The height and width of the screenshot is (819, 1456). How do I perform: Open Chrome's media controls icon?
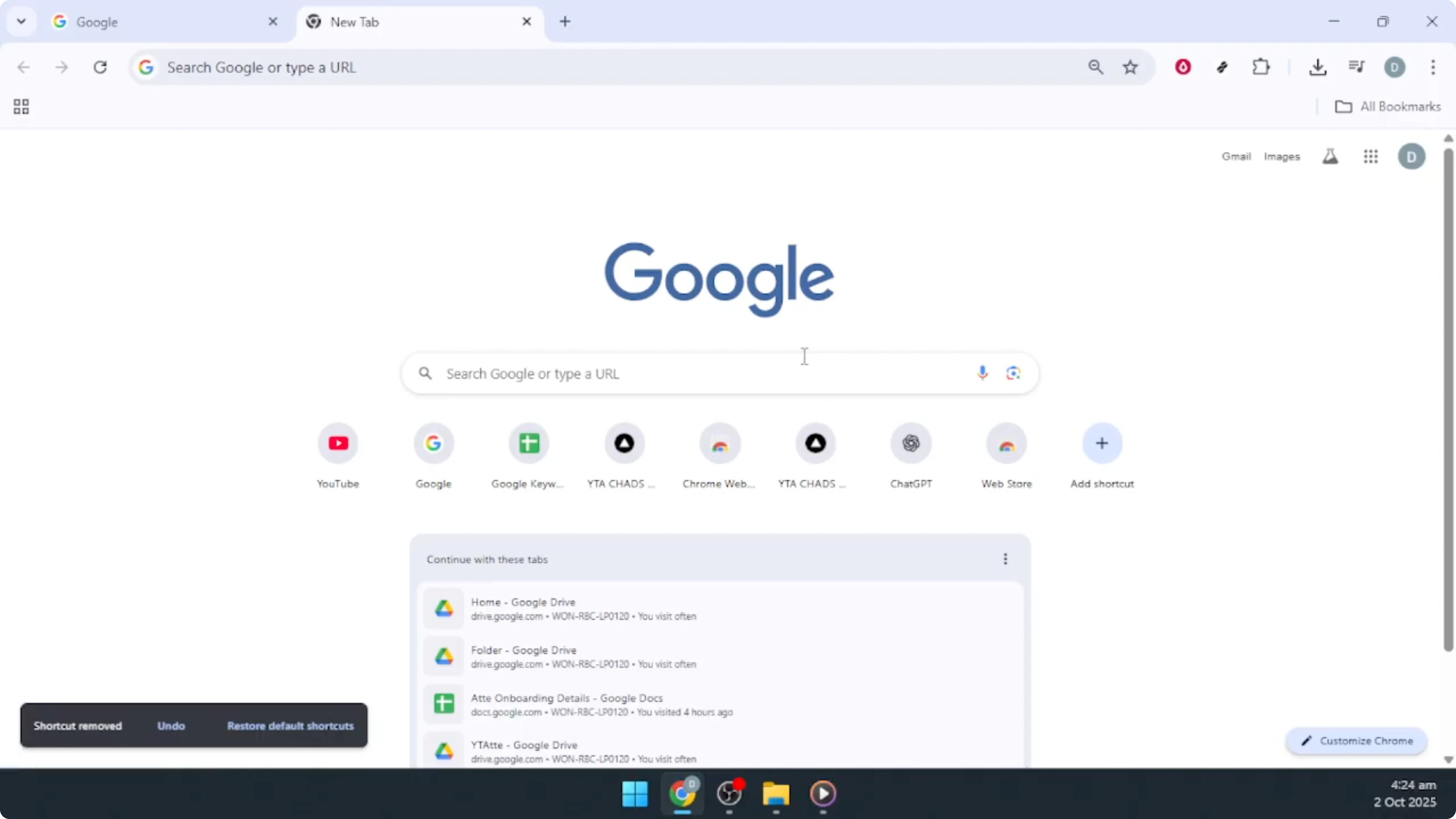pyautogui.click(x=1357, y=67)
